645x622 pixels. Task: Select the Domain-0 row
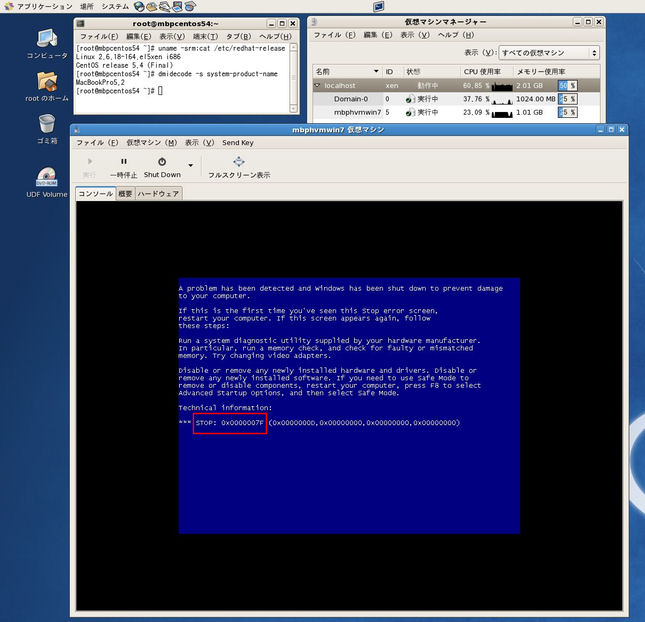[456, 99]
